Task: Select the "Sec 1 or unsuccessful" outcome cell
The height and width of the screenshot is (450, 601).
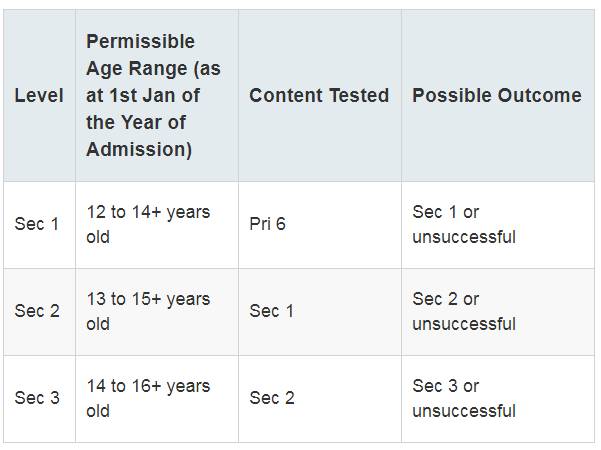Action: [x=464, y=224]
